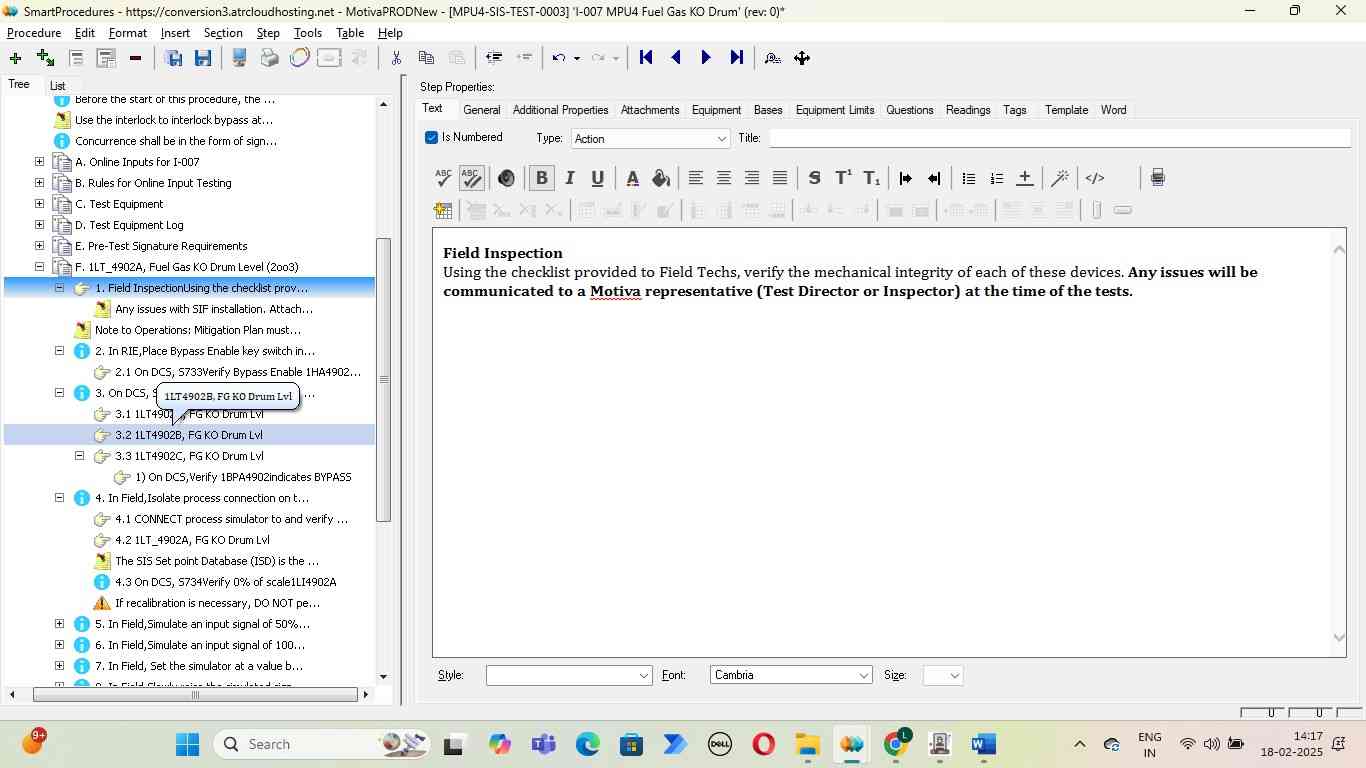The width and height of the screenshot is (1366, 768).
Task: Click the Save procedure icon
Action: [x=203, y=58]
